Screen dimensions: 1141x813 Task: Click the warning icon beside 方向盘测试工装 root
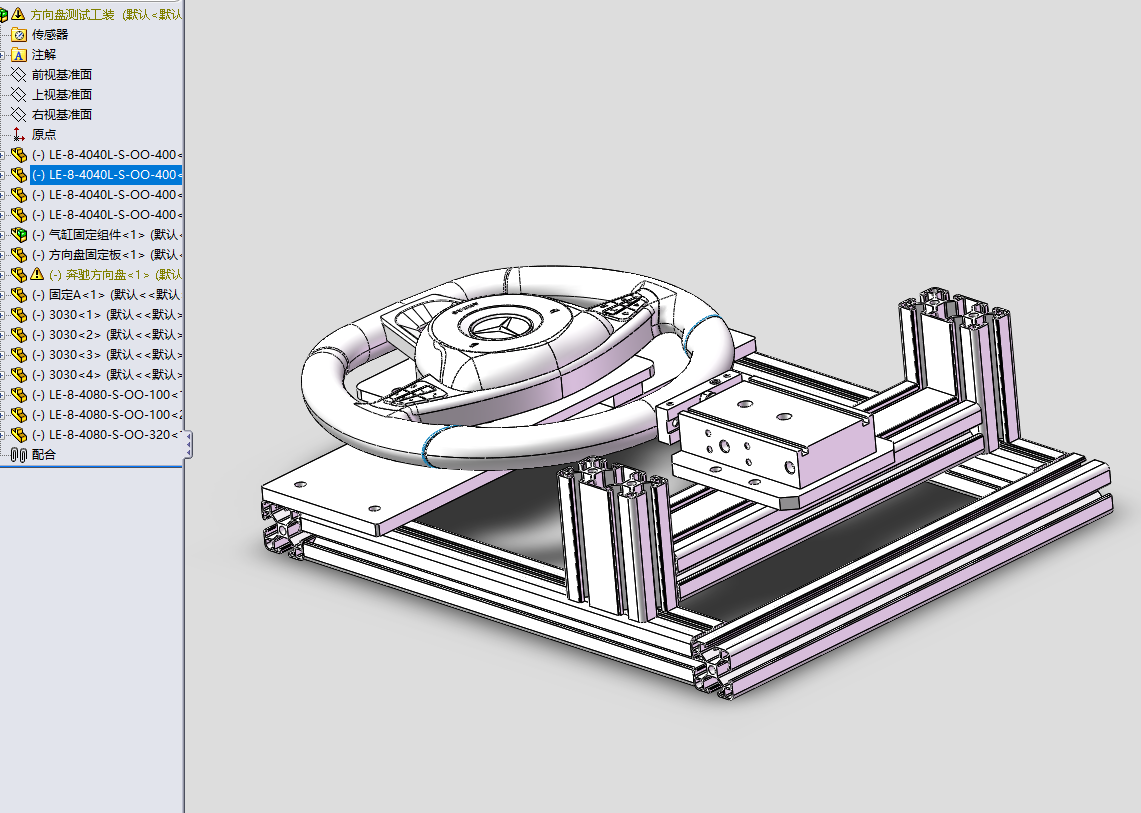click(18, 14)
